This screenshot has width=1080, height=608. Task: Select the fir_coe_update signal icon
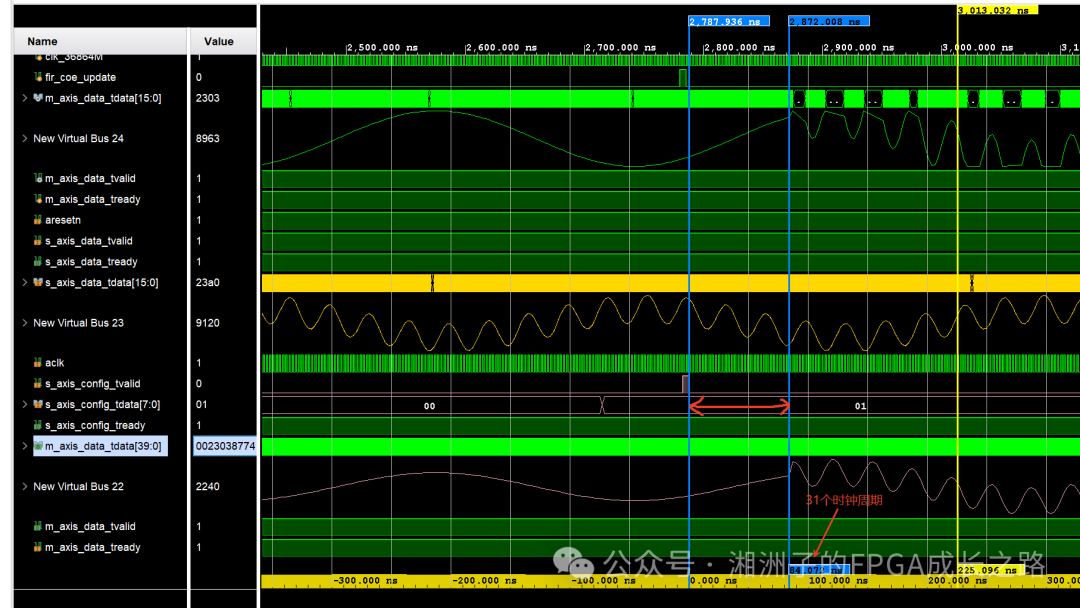(x=38, y=77)
